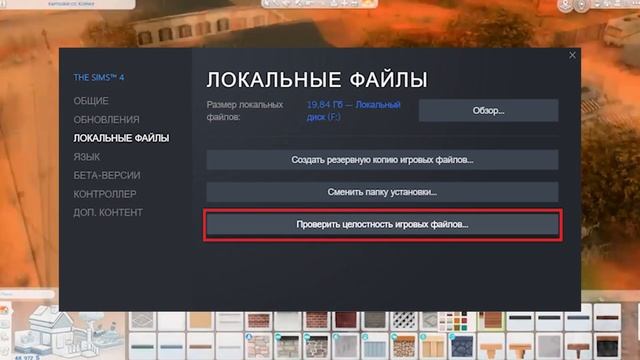640x360 pixels.
Task: Open the ЯЗЫК section
Action: click(87, 157)
